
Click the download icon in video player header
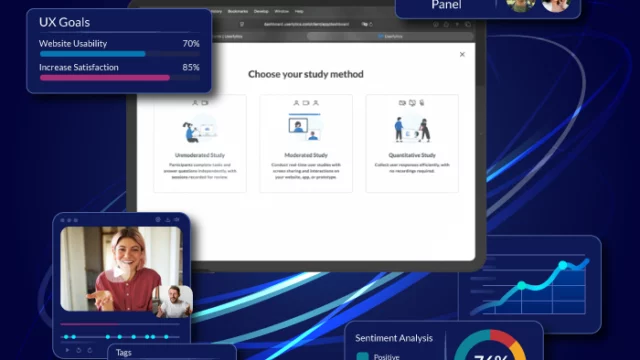click(168, 220)
